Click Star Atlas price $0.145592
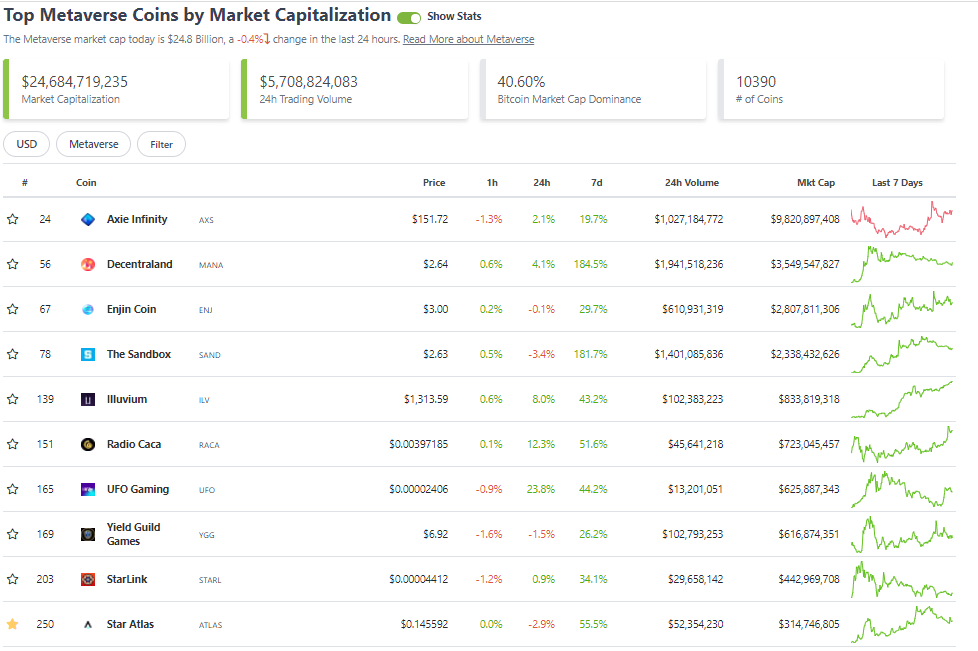The image size is (978, 651). coord(424,624)
